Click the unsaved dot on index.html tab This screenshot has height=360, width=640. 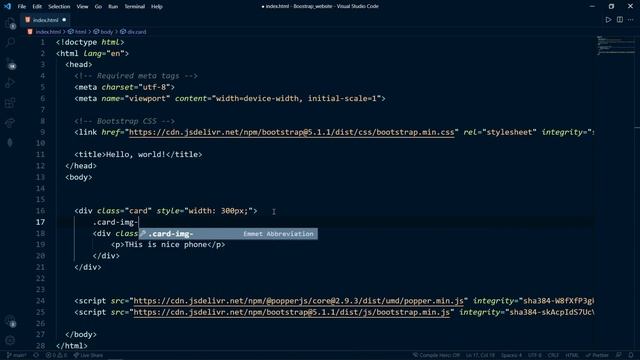tap(64, 20)
